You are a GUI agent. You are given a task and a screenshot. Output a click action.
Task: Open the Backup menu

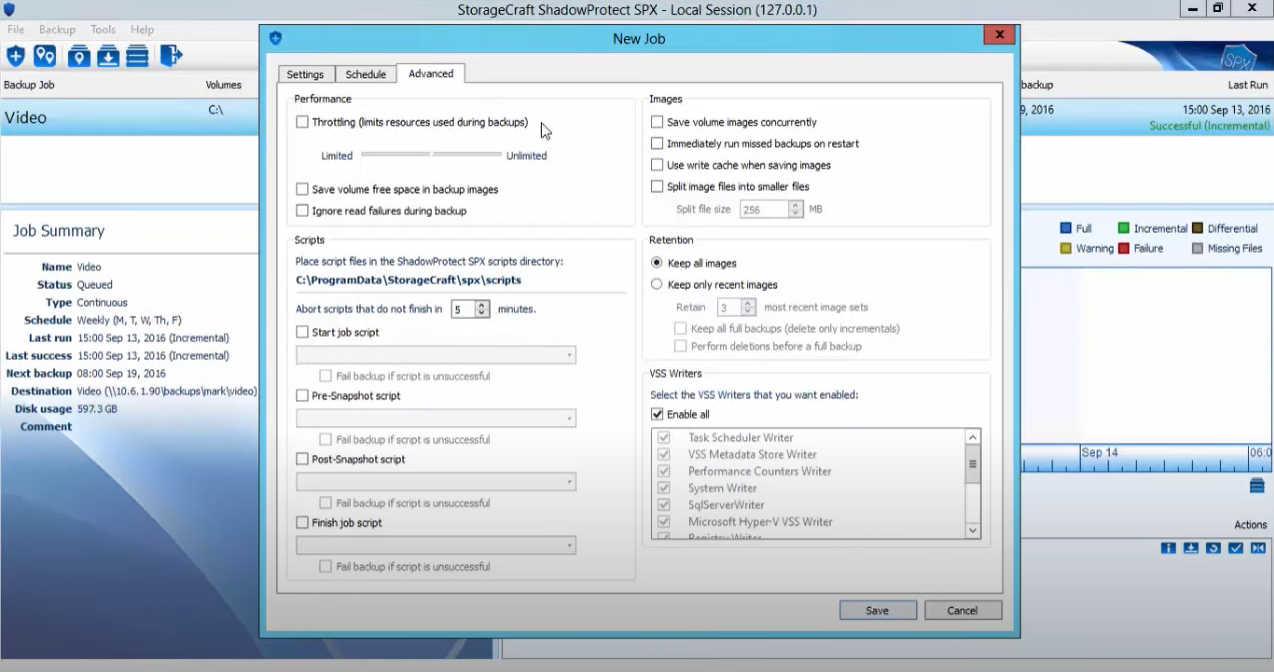[56, 29]
